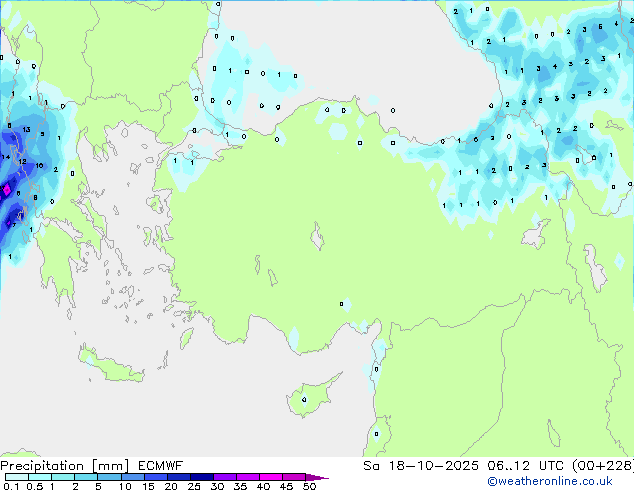The image size is (634, 490).
Task: Choose the 25–30 mm navy legend swatch
Action: pos(201,477)
